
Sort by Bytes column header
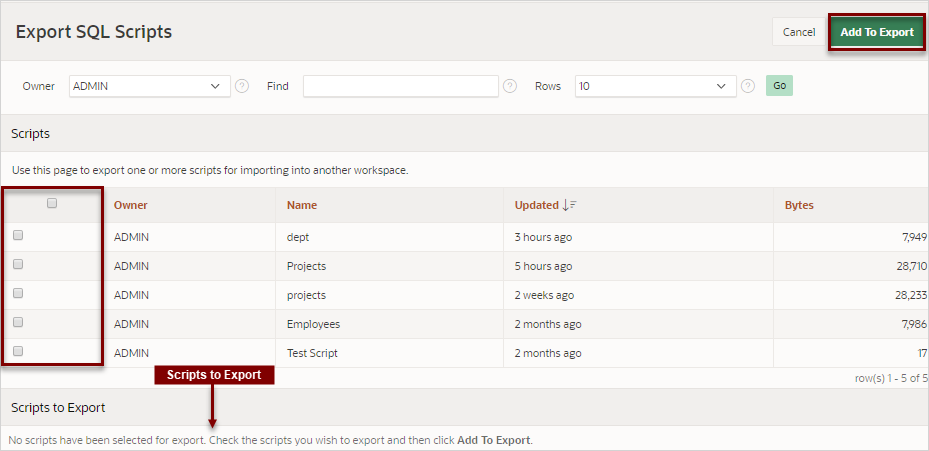(799, 205)
